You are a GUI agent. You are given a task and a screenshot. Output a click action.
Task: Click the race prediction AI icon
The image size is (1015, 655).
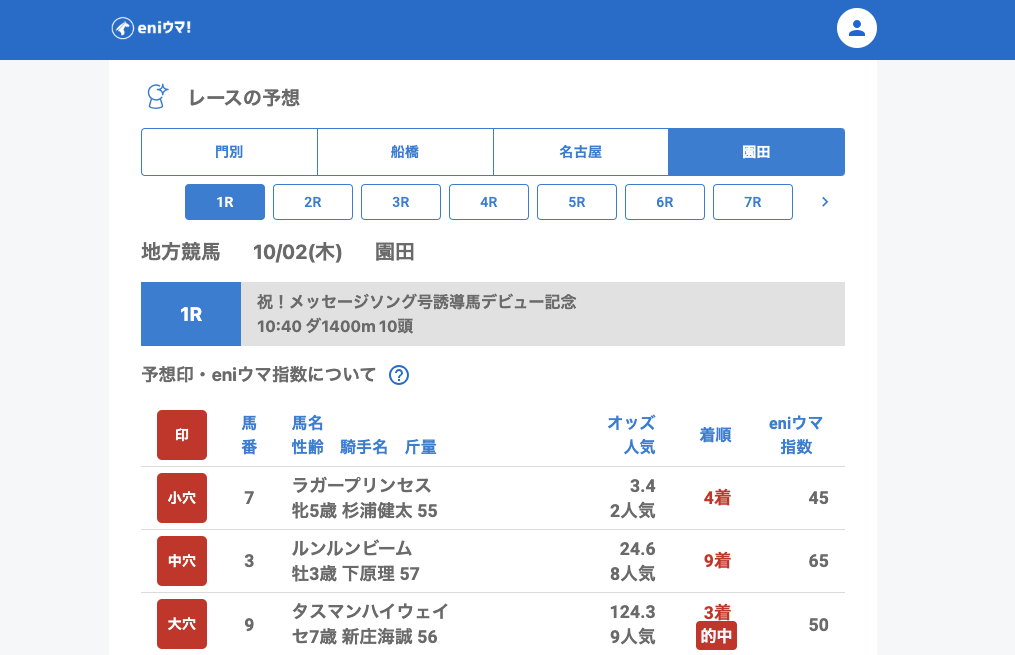pyautogui.click(x=157, y=97)
